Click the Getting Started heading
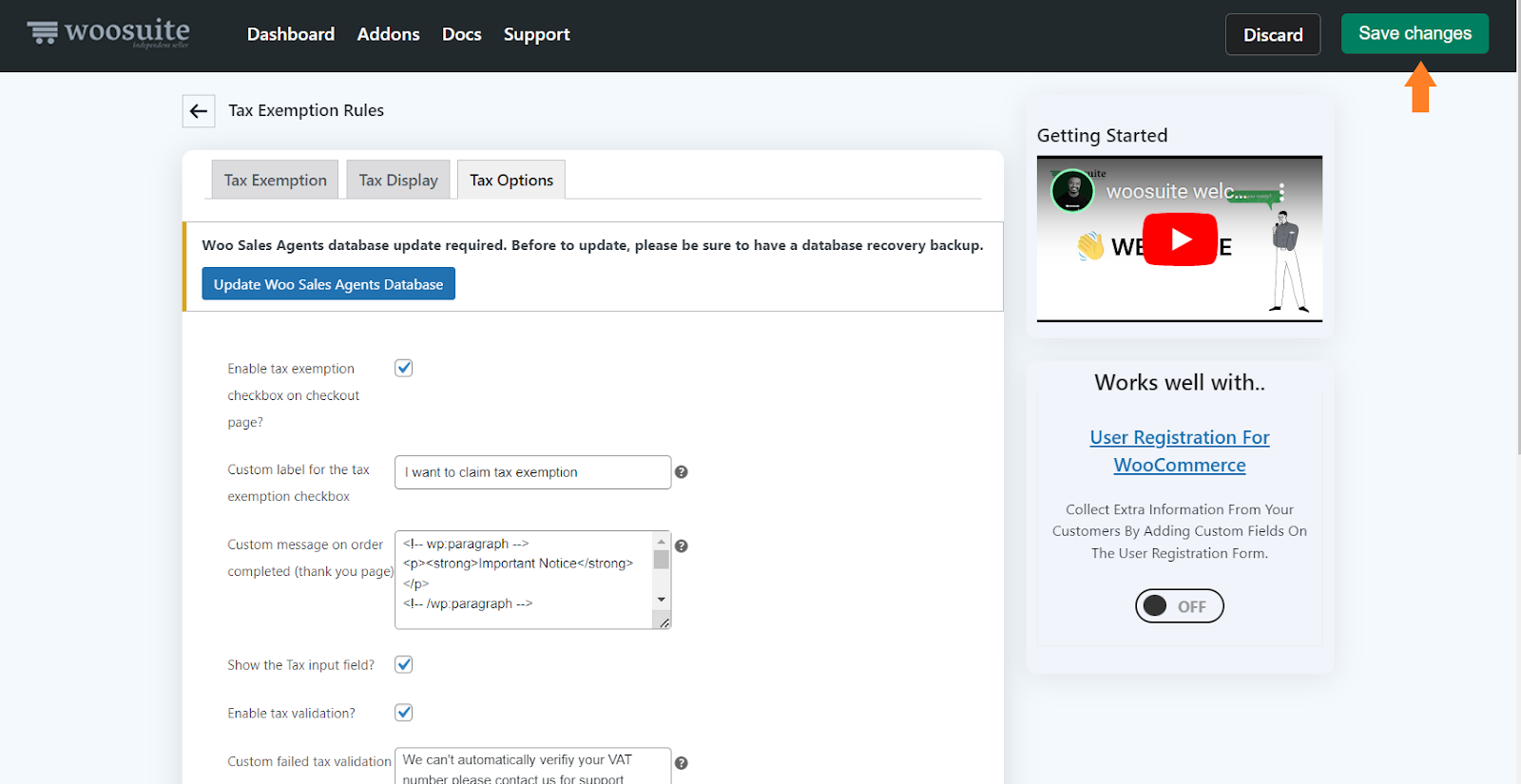The height and width of the screenshot is (784, 1521). click(x=1102, y=136)
